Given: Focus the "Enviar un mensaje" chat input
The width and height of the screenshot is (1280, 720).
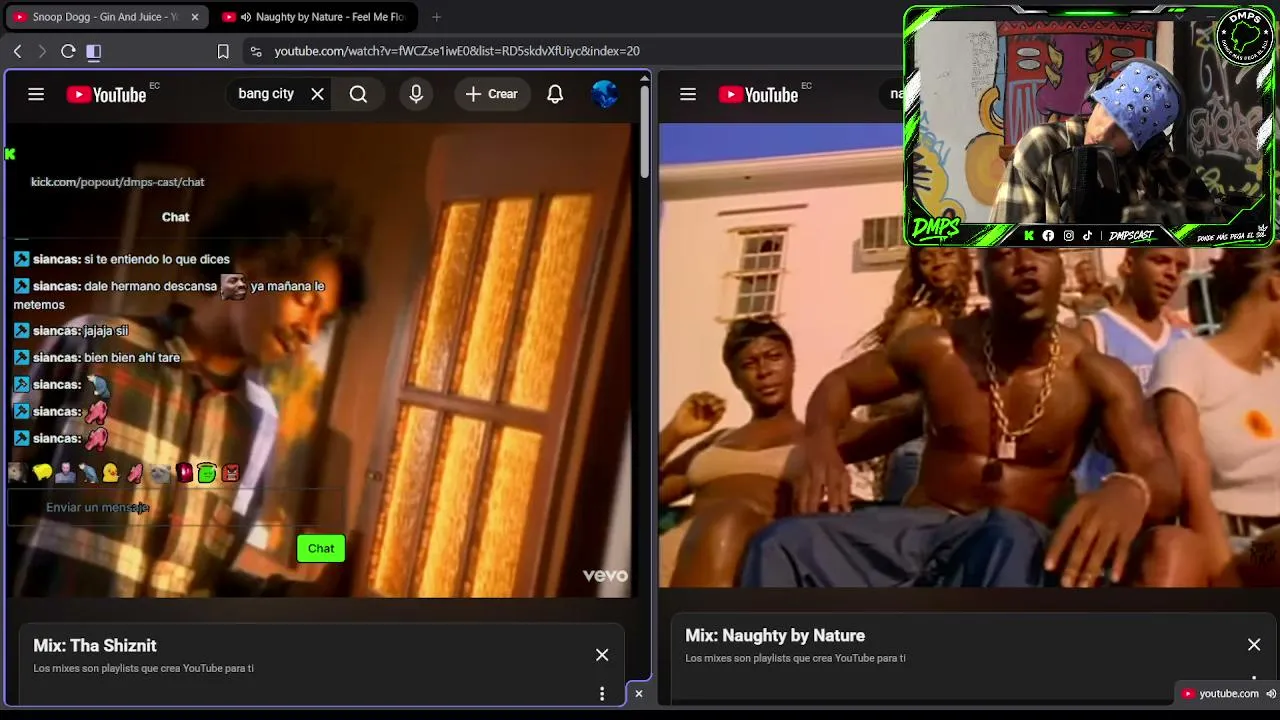Looking at the screenshot, I should pos(175,508).
